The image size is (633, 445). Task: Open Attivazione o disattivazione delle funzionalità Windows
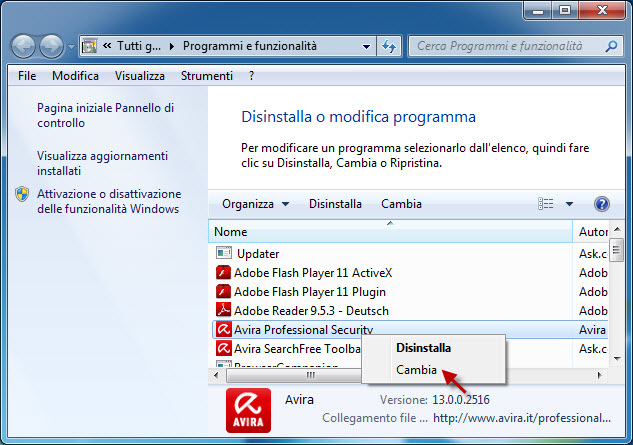[x=109, y=201]
